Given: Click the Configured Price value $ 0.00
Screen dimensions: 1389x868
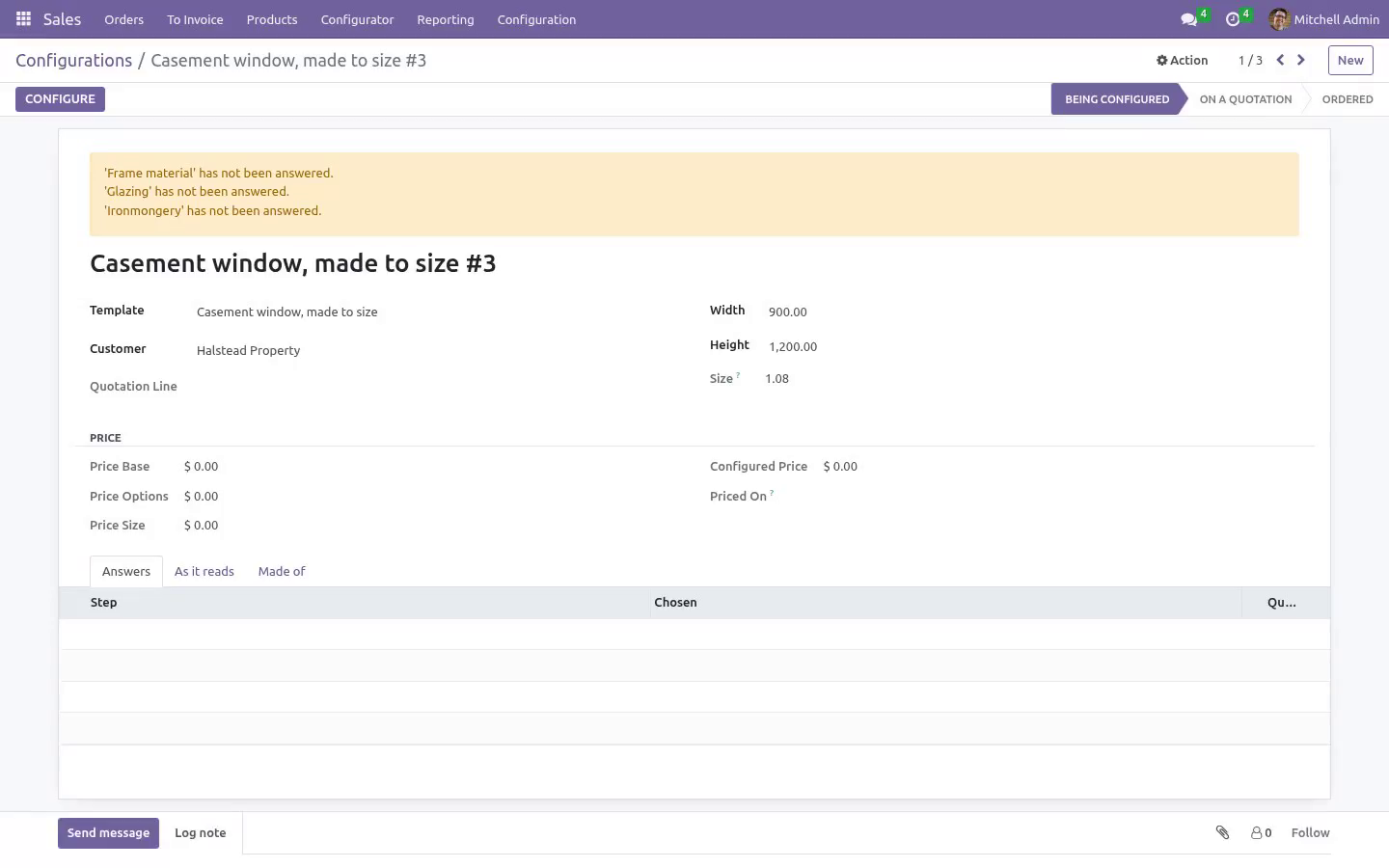Looking at the screenshot, I should 840,466.
